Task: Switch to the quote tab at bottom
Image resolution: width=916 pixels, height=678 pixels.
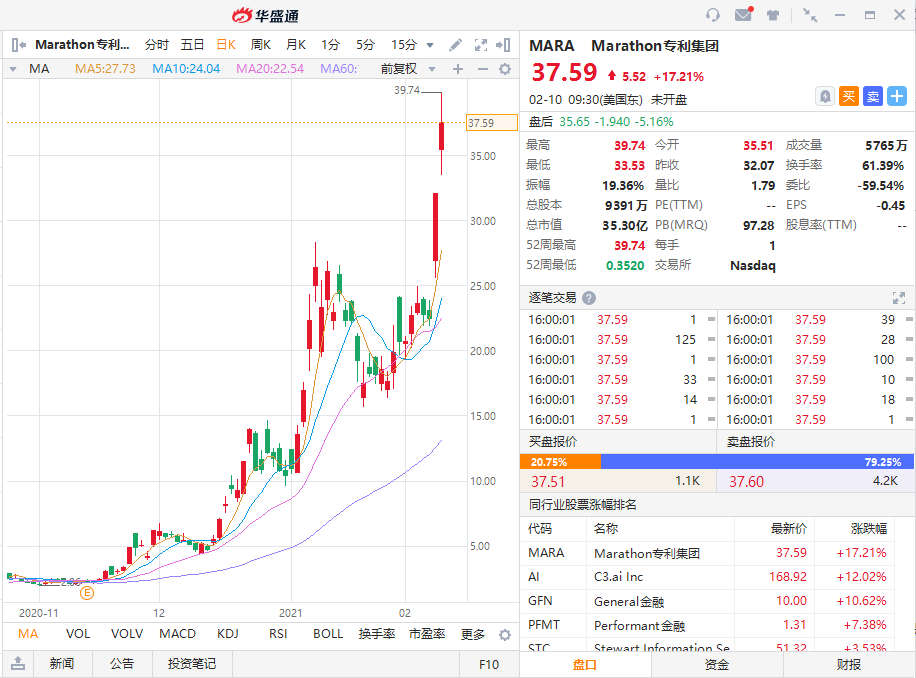Action: click(585, 665)
